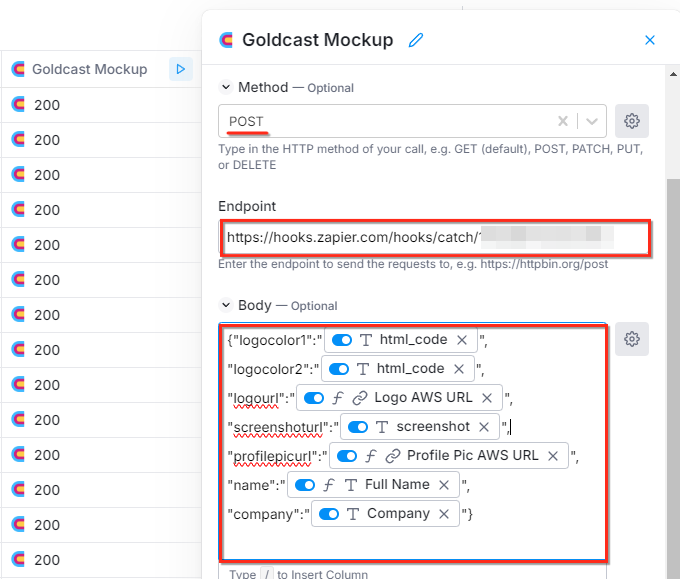Open the Method dropdown arrow
680x579 pixels.
click(592, 121)
